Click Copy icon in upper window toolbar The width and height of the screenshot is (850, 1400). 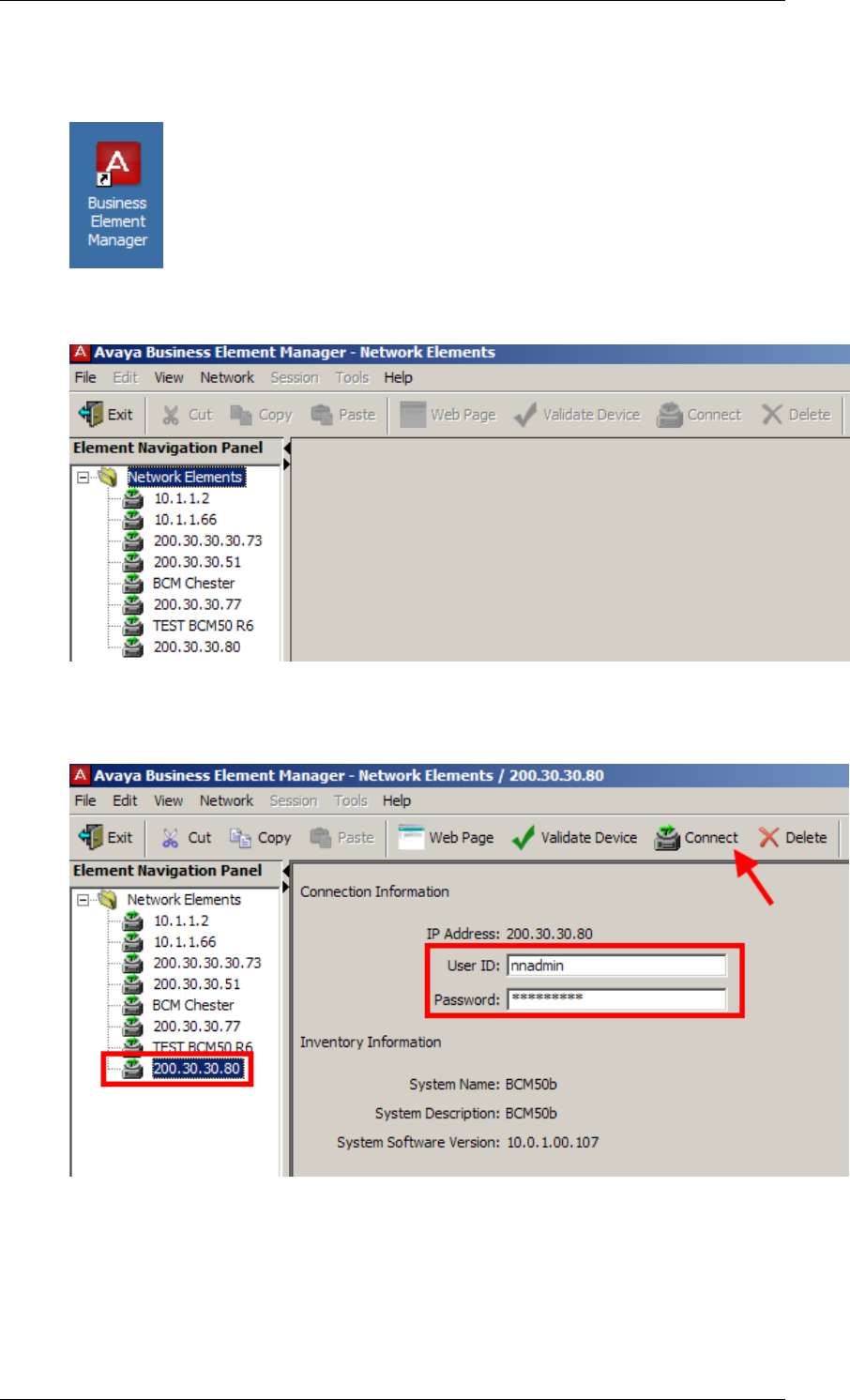pyautogui.click(x=241, y=415)
